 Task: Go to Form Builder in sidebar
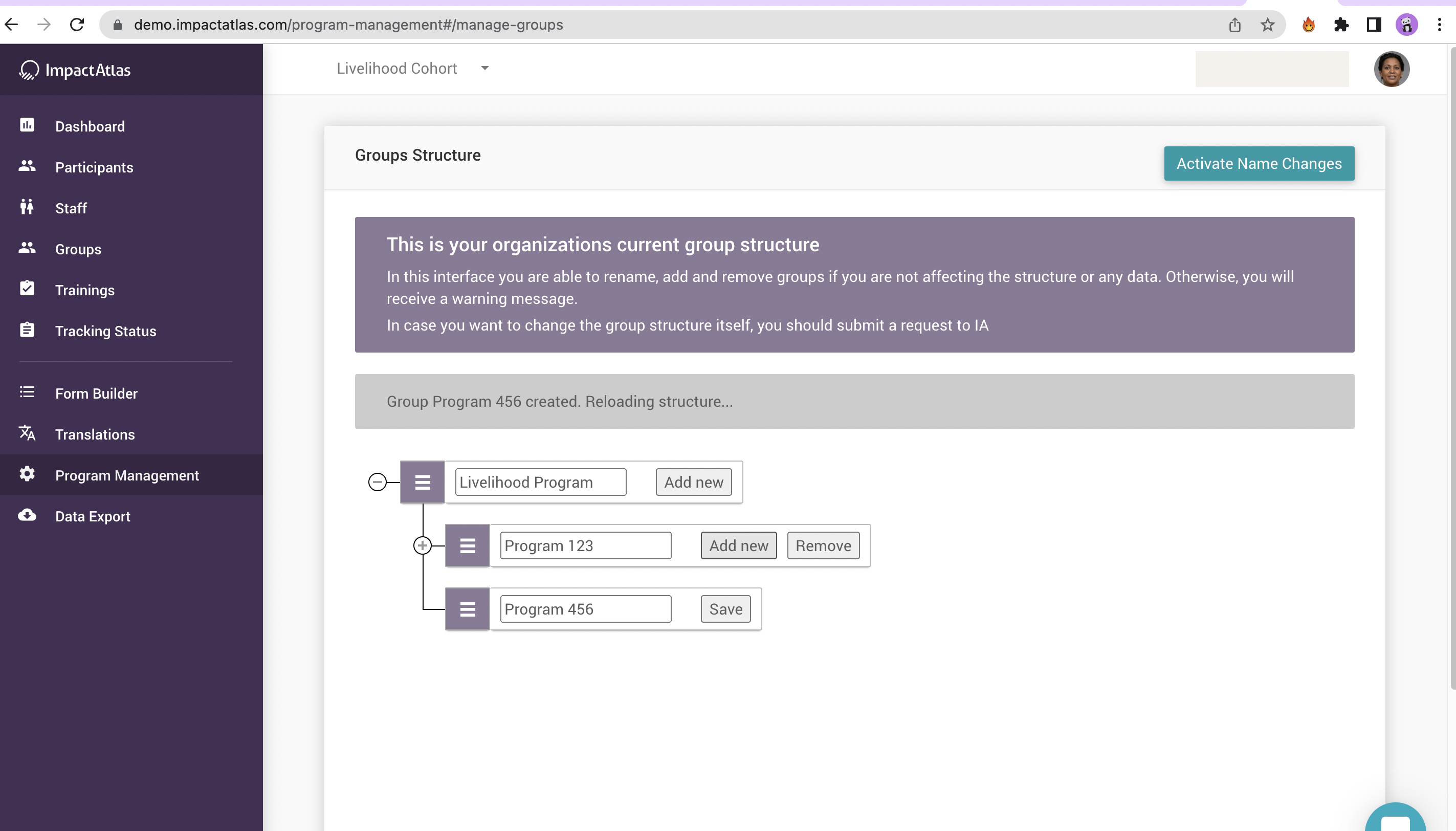coord(96,393)
